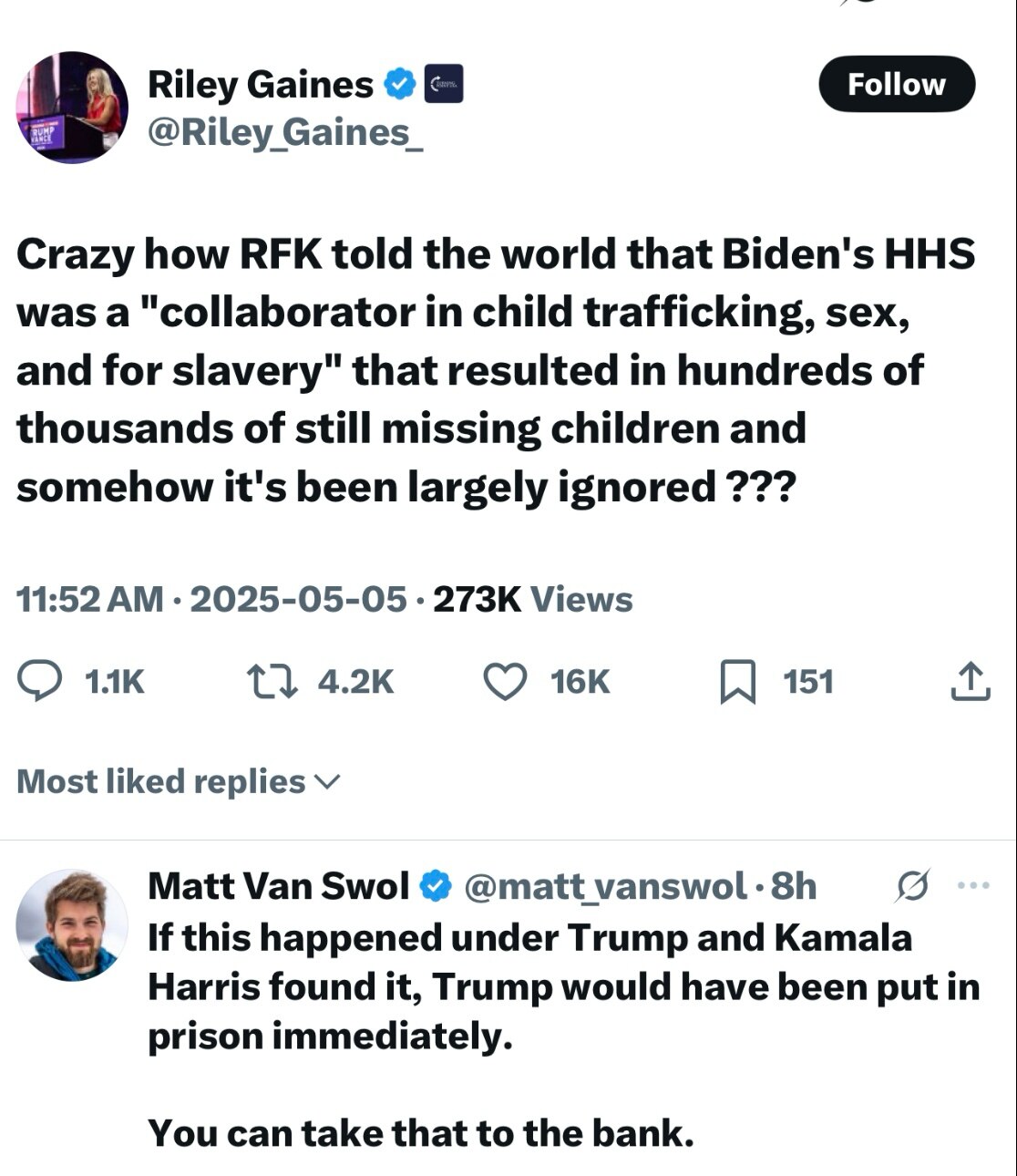Screen dimensions: 1017x1176
Task: Open the Grok circle-slash icon on reply
Action: point(912,885)
